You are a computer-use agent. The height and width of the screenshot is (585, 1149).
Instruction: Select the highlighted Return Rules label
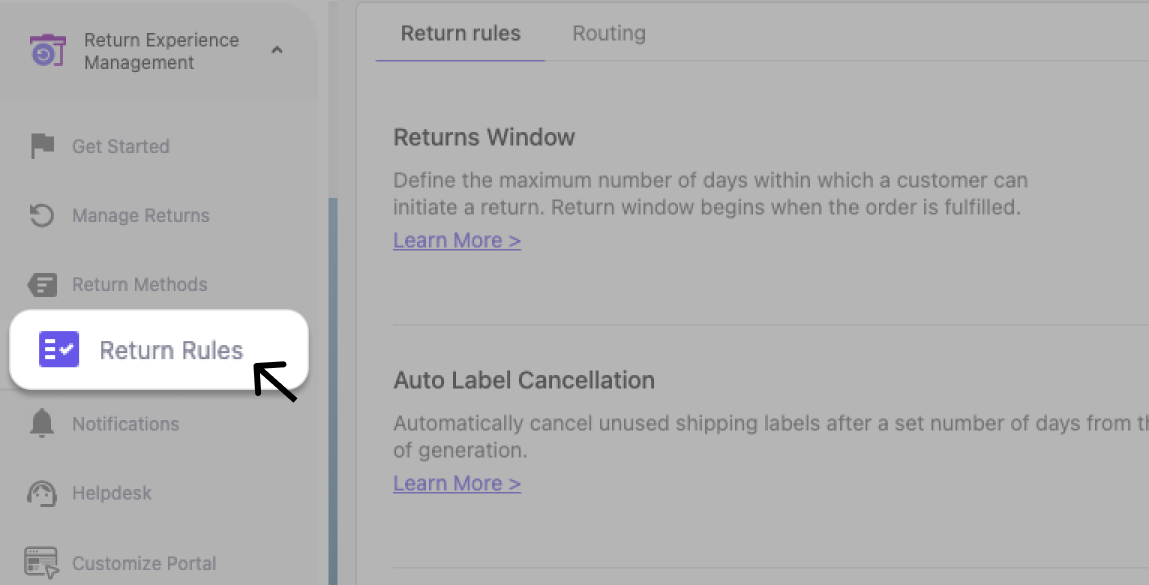pos(171,350)
